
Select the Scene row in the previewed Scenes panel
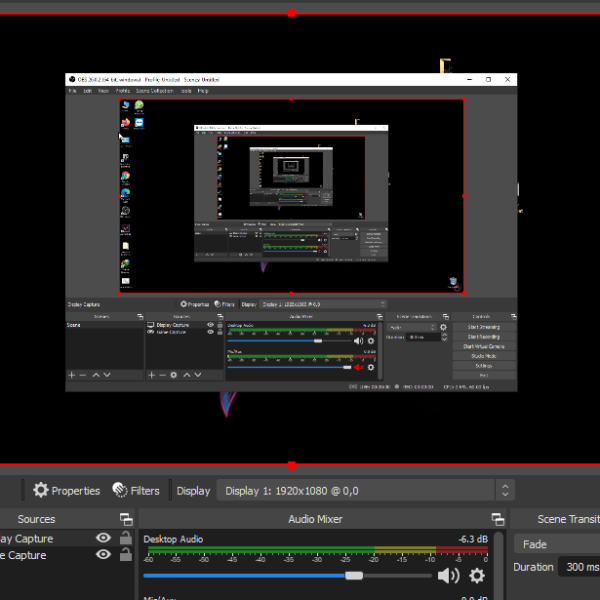tap(104, 325)
